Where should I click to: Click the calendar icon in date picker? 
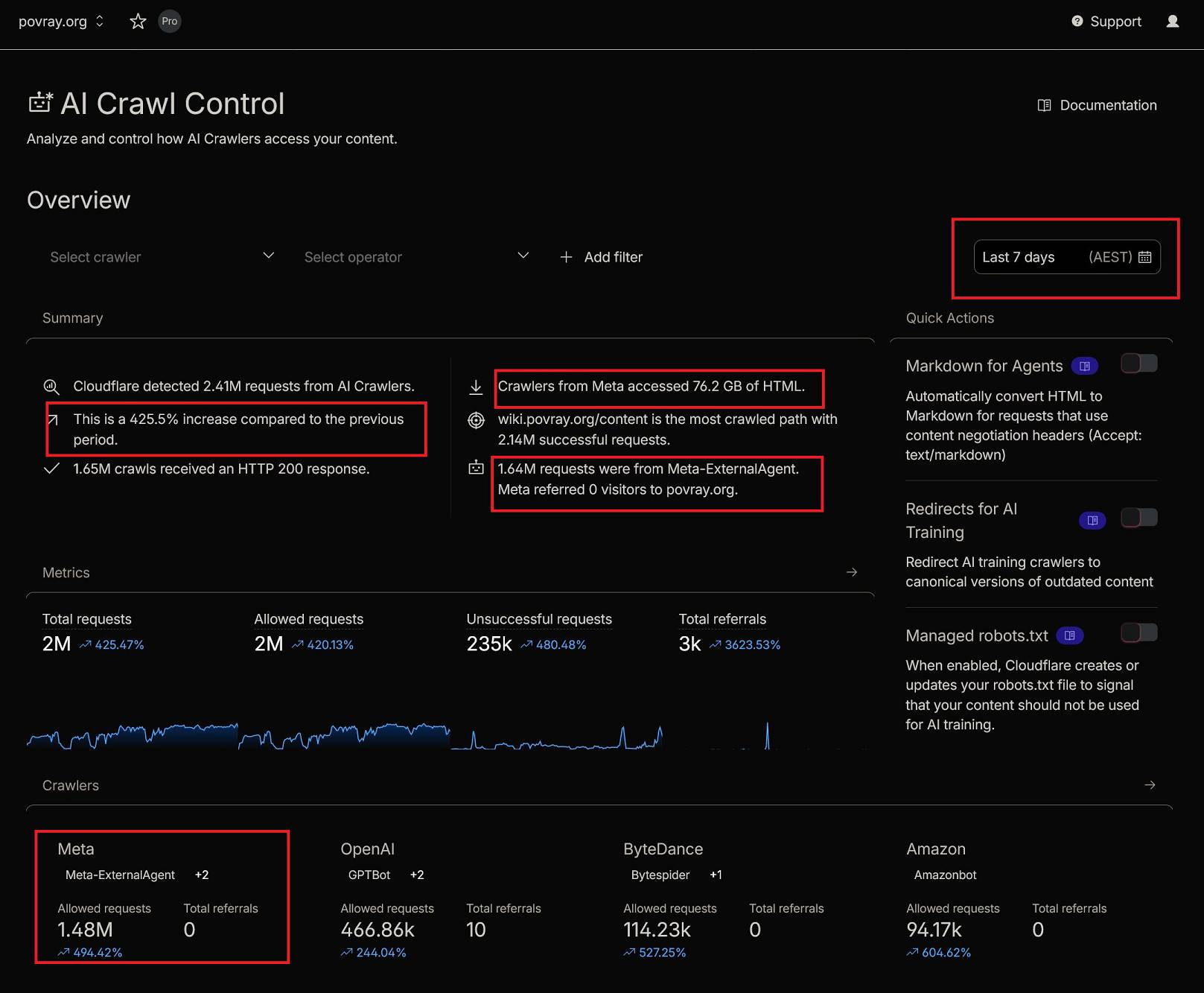pos(1145,257)
